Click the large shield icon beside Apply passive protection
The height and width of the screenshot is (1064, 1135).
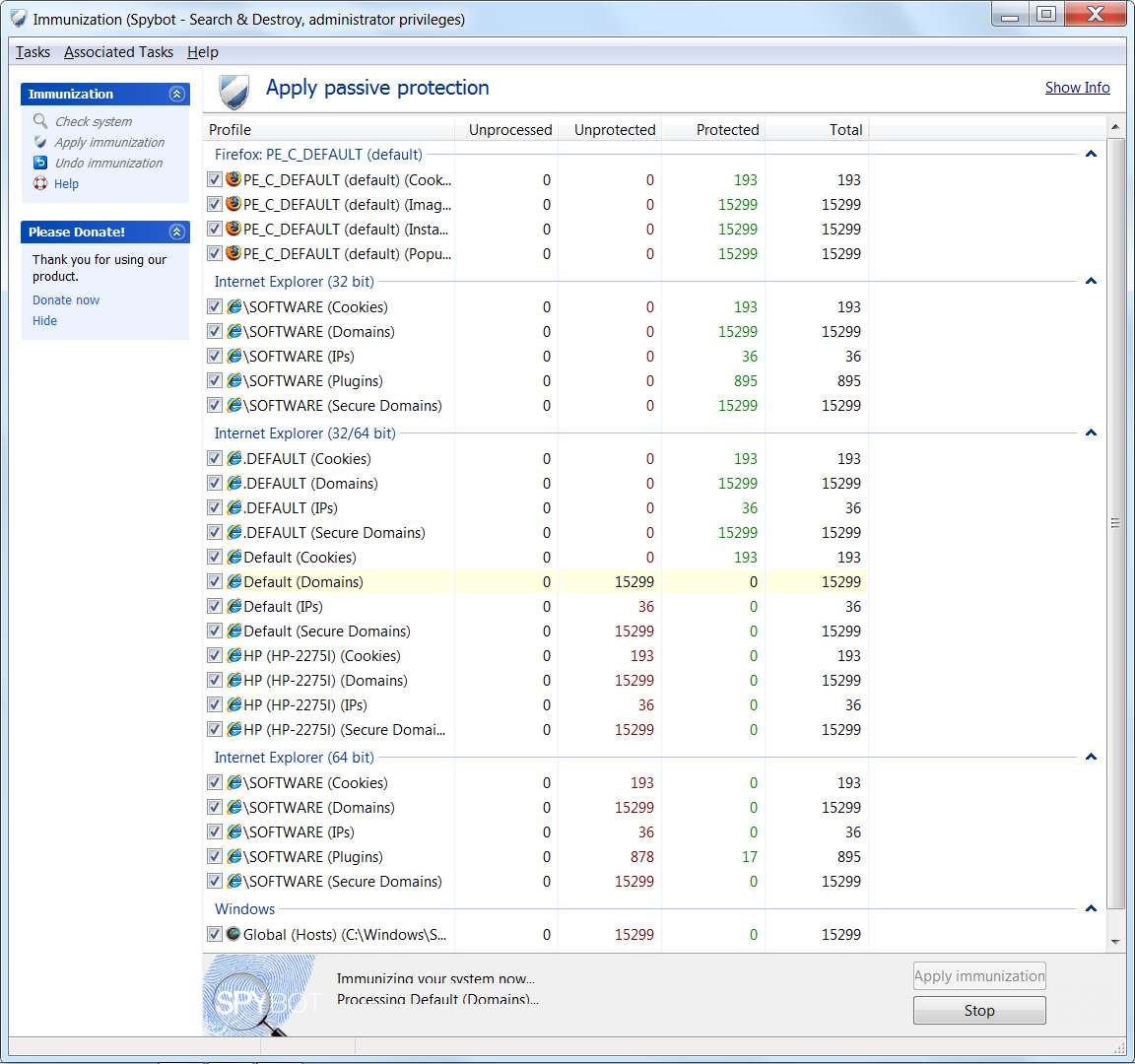point(234,92)
